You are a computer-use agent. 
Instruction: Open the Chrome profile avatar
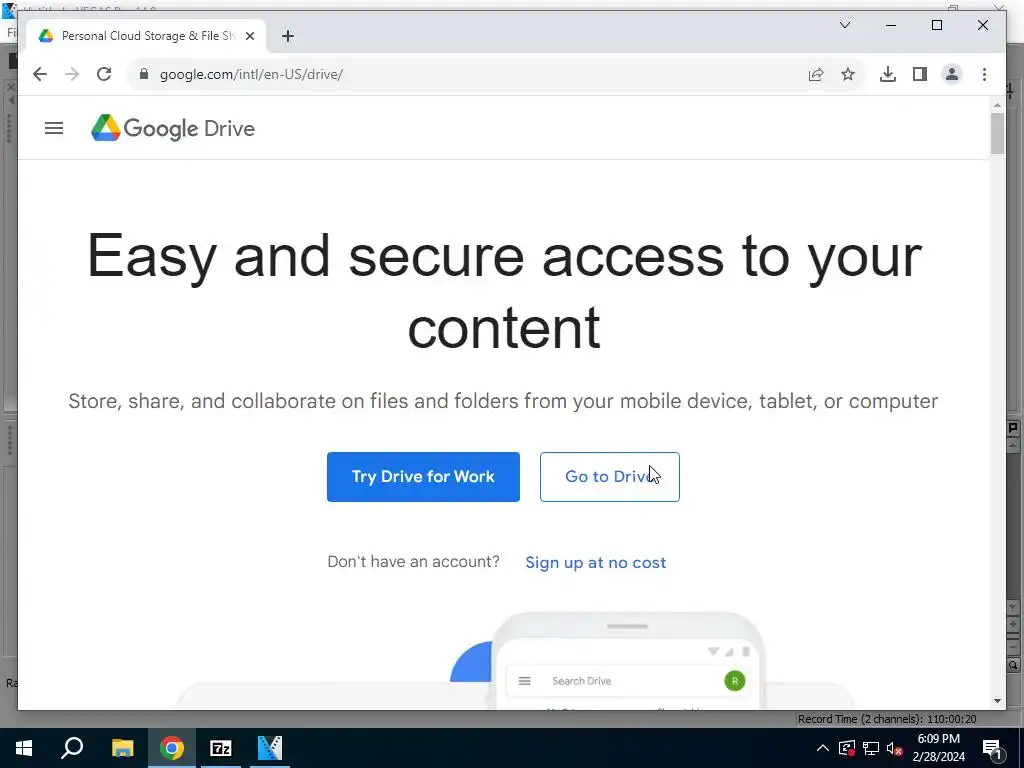952,74
